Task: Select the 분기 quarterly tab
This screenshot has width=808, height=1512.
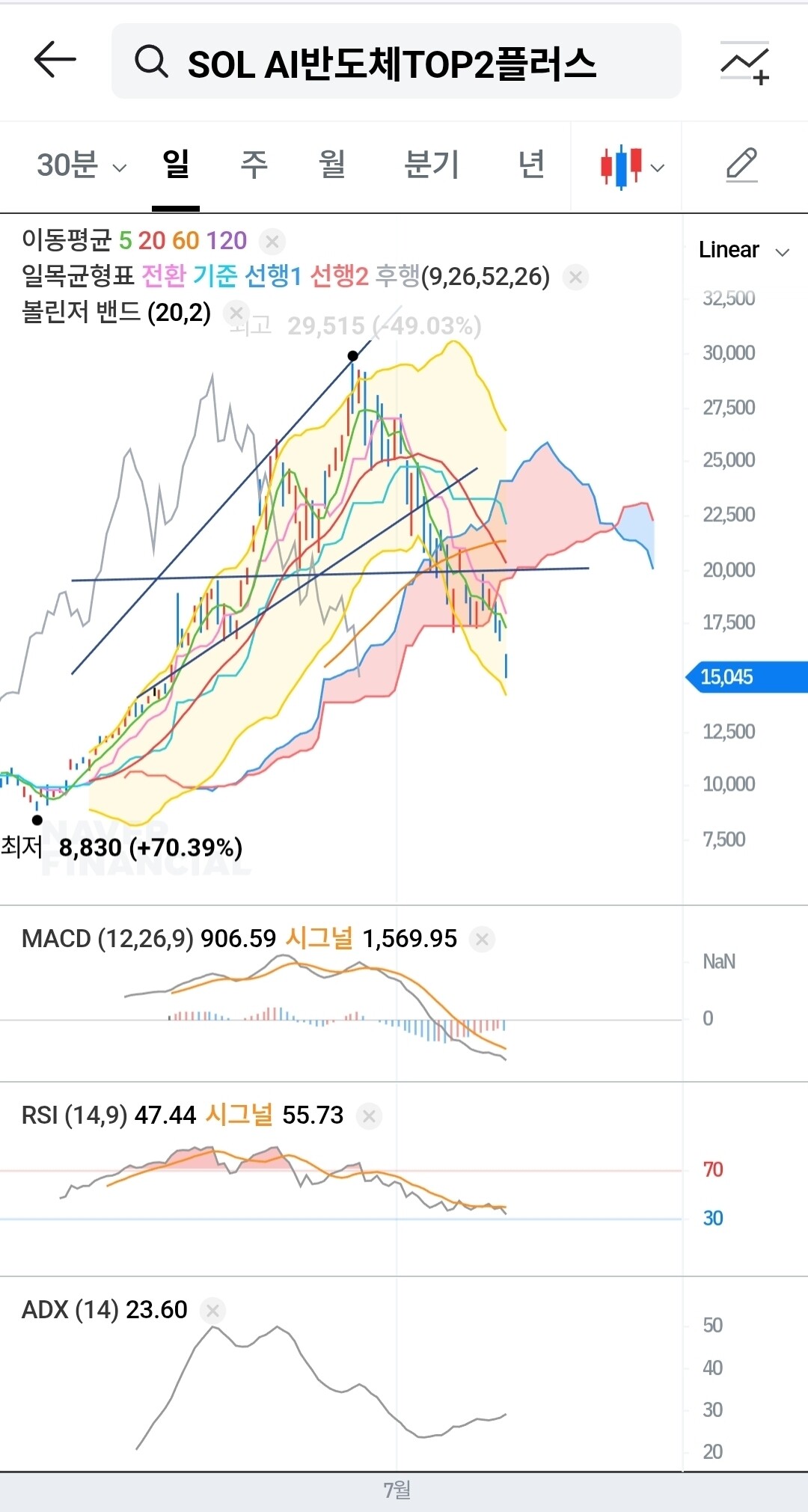Action: [432, 165]
